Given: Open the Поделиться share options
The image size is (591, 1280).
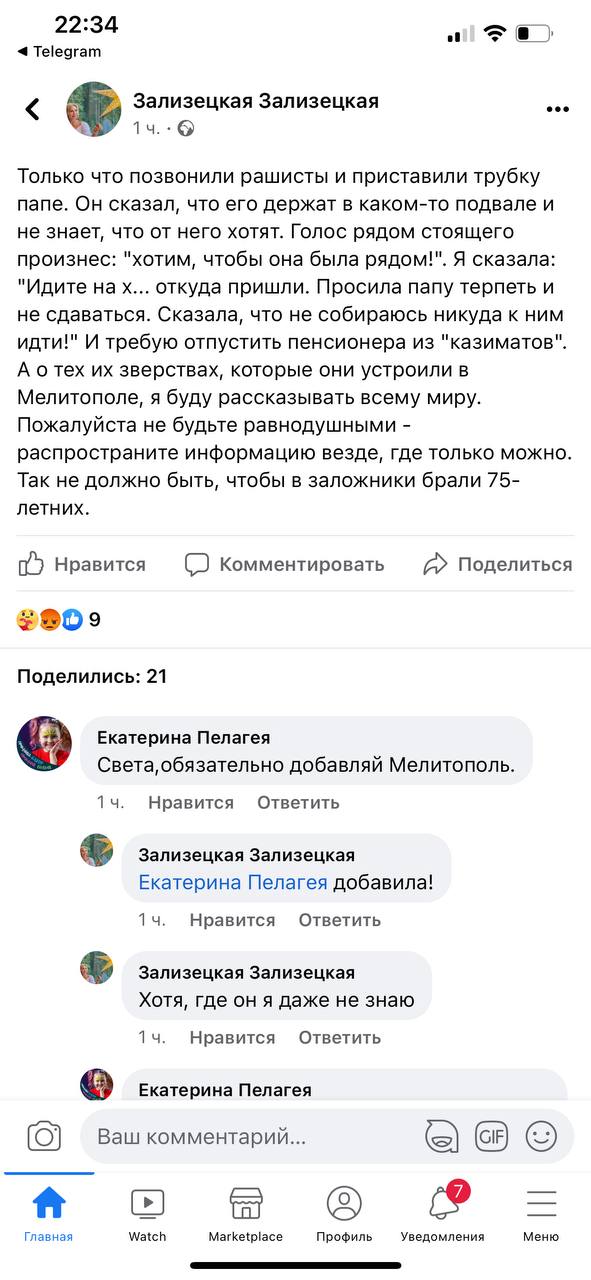Looking at the screenshot, I should pos(501,563).
